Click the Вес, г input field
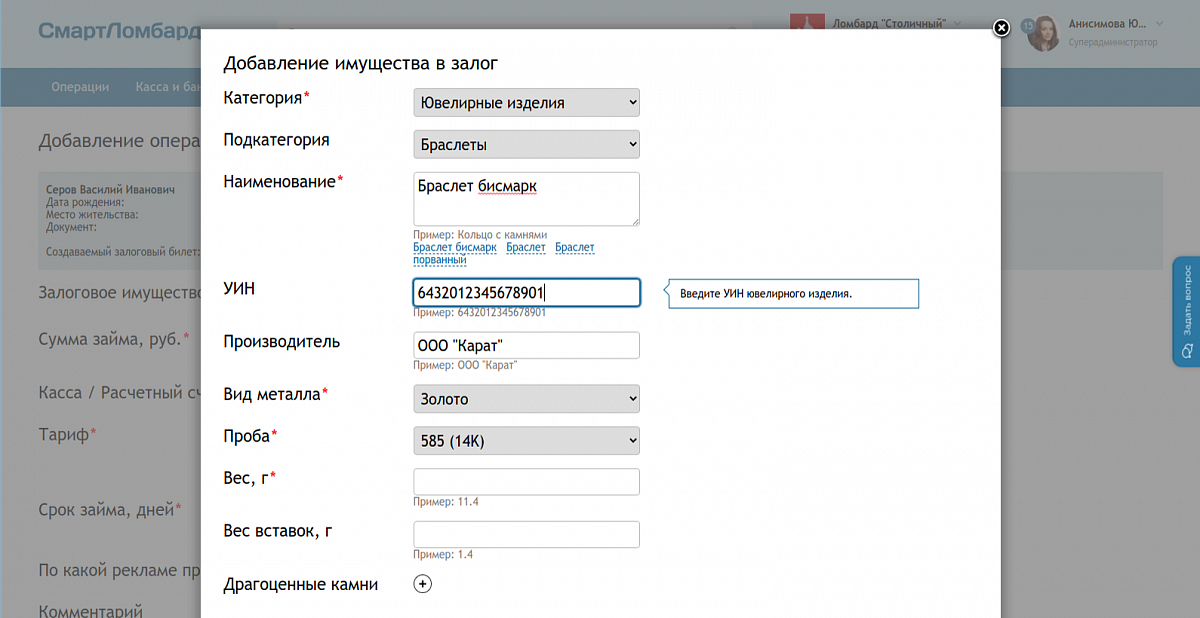The height and width of the screenshot is (618, 1200). click(x=526, y=482)
